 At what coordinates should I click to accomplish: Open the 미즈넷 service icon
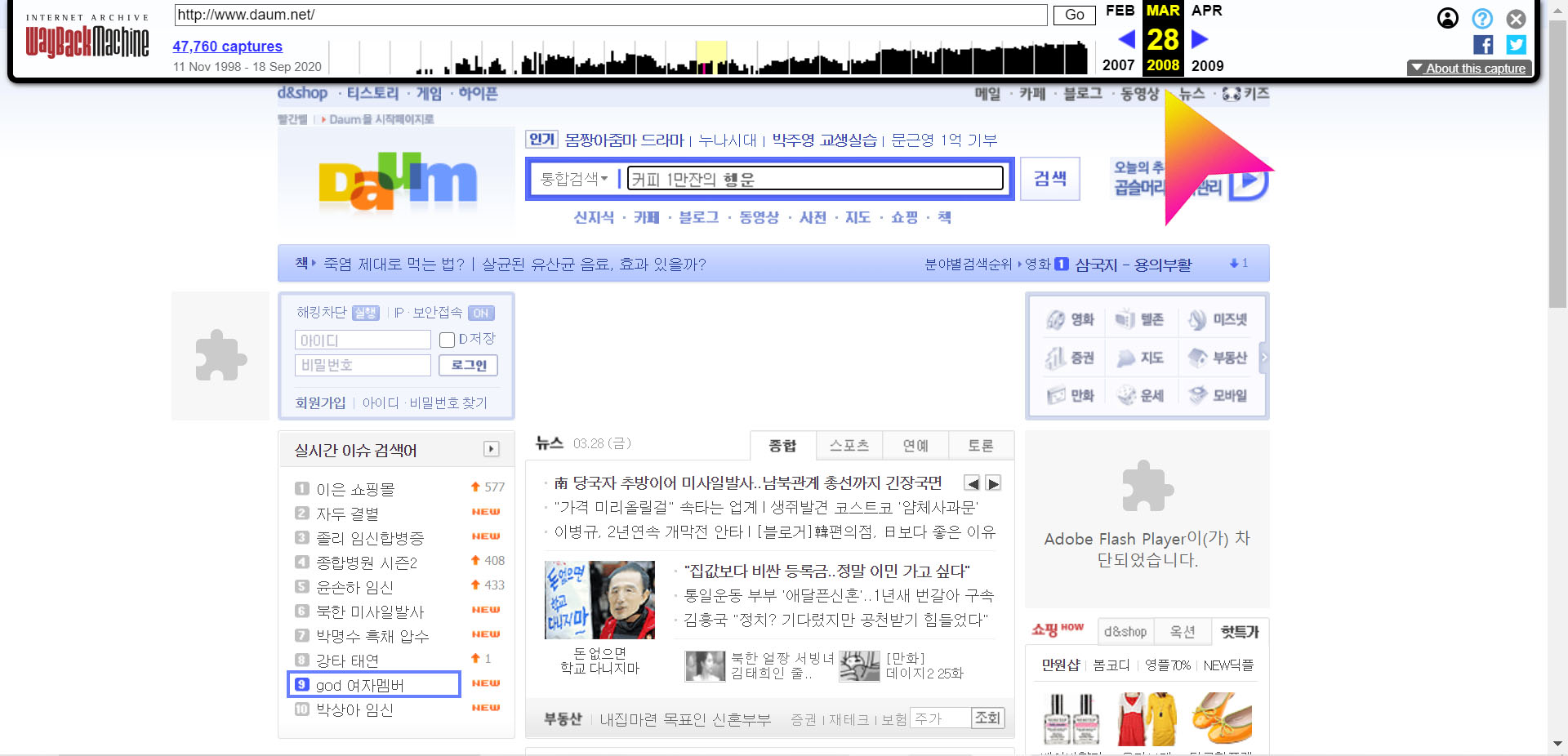1217,319
